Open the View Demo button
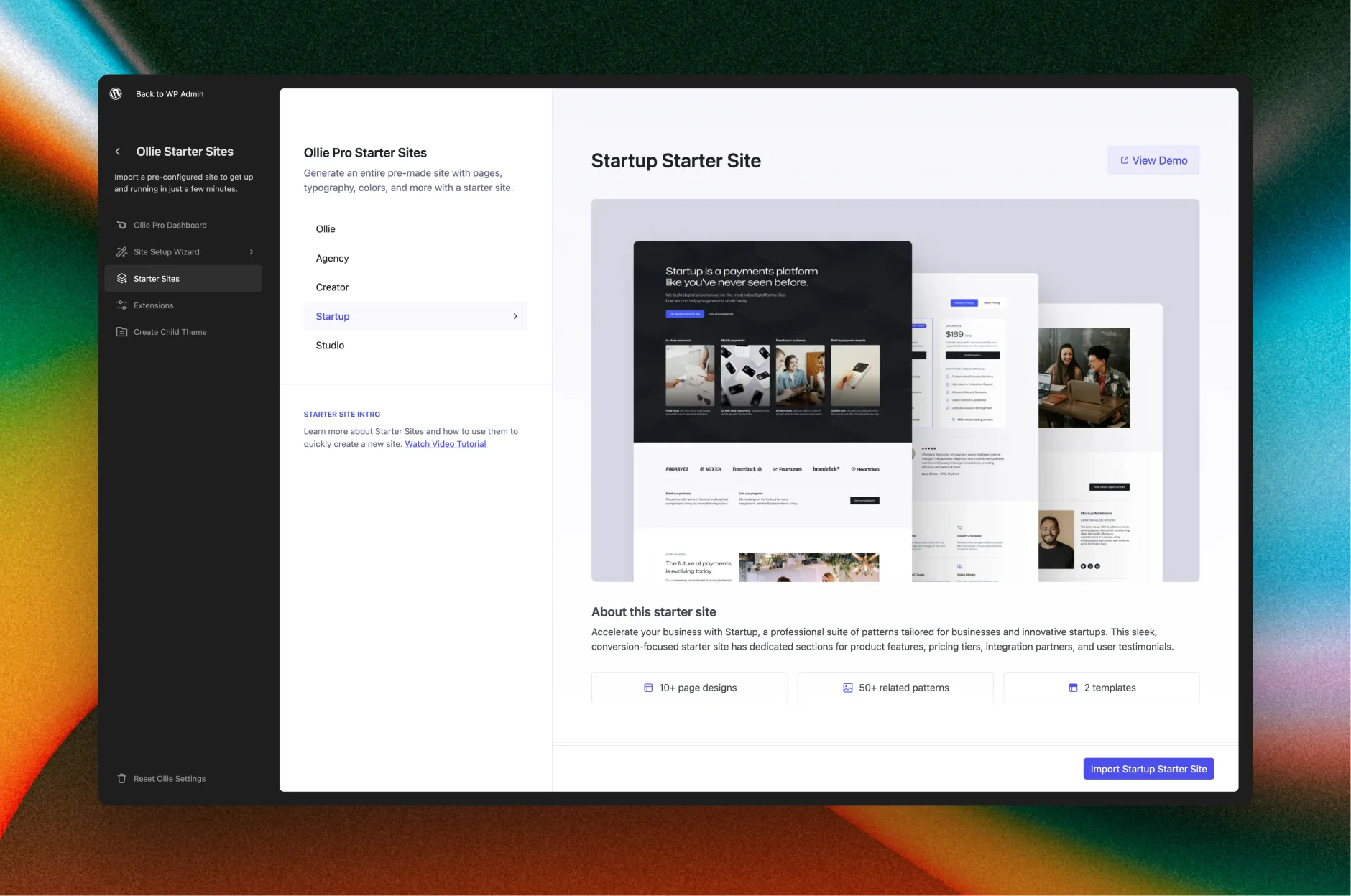 pyautogui.click(x=1153, y=160)
